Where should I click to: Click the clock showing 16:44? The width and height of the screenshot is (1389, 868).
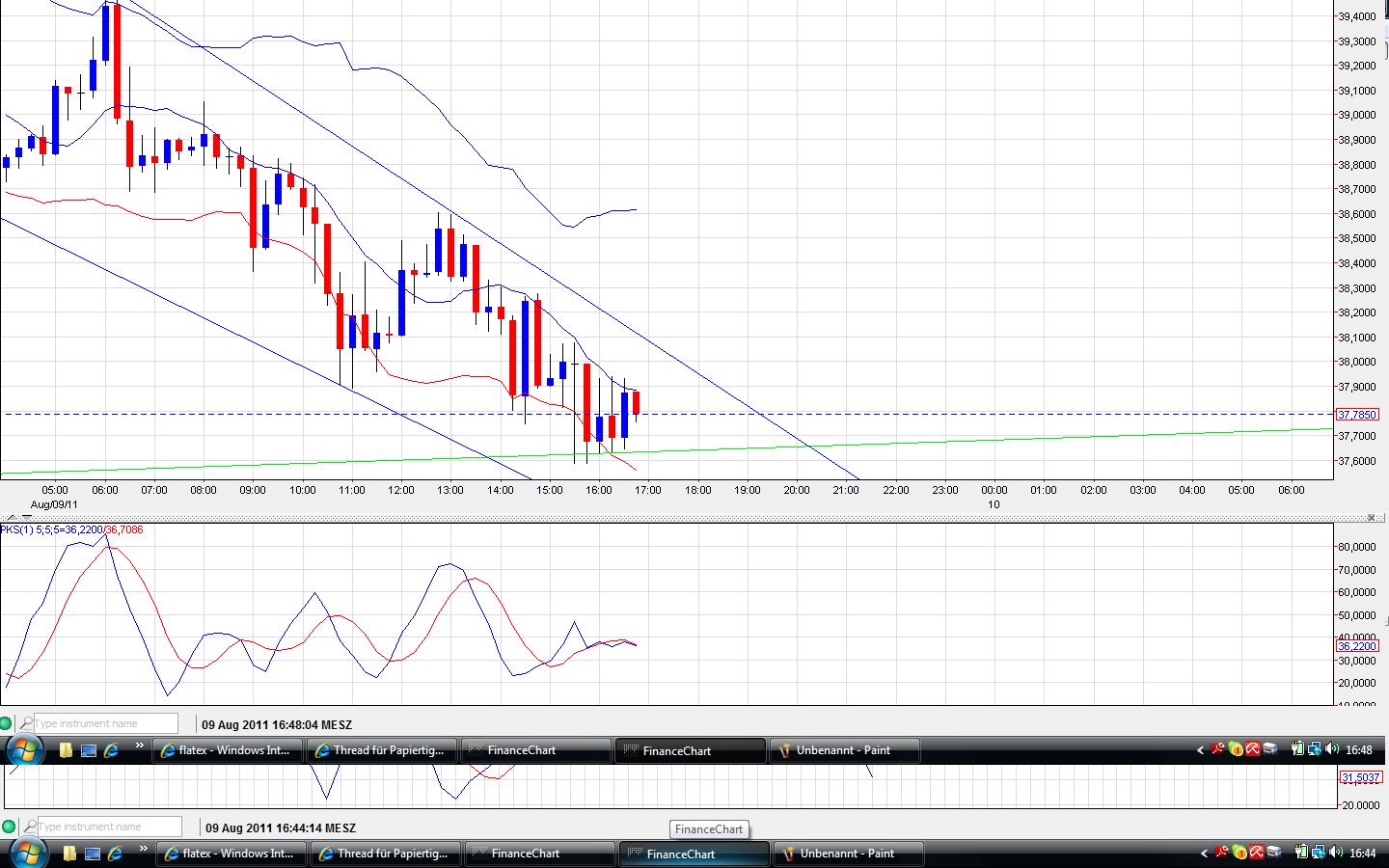pyautogui.click(x=1363, y=854)
